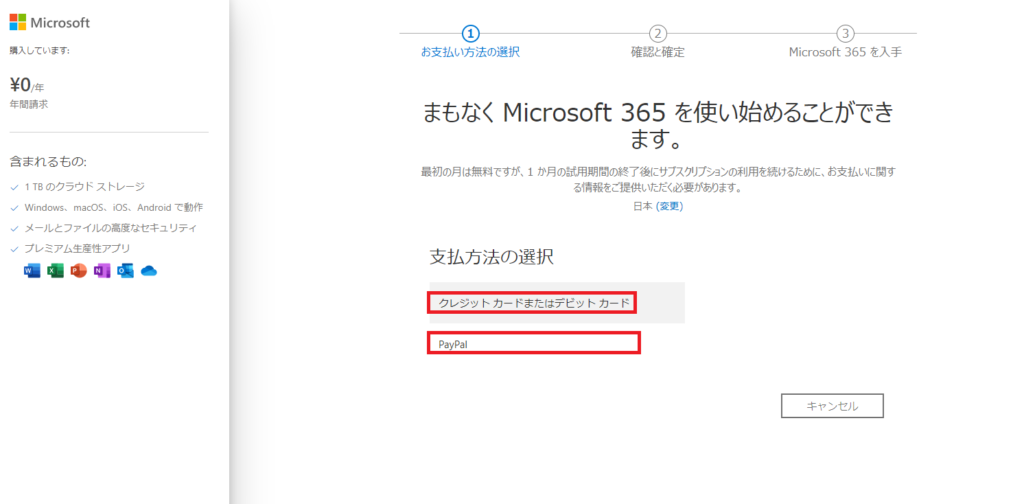Click the 年間請求 label
This screenshot has width=1024, height=504.
[28, 104]
